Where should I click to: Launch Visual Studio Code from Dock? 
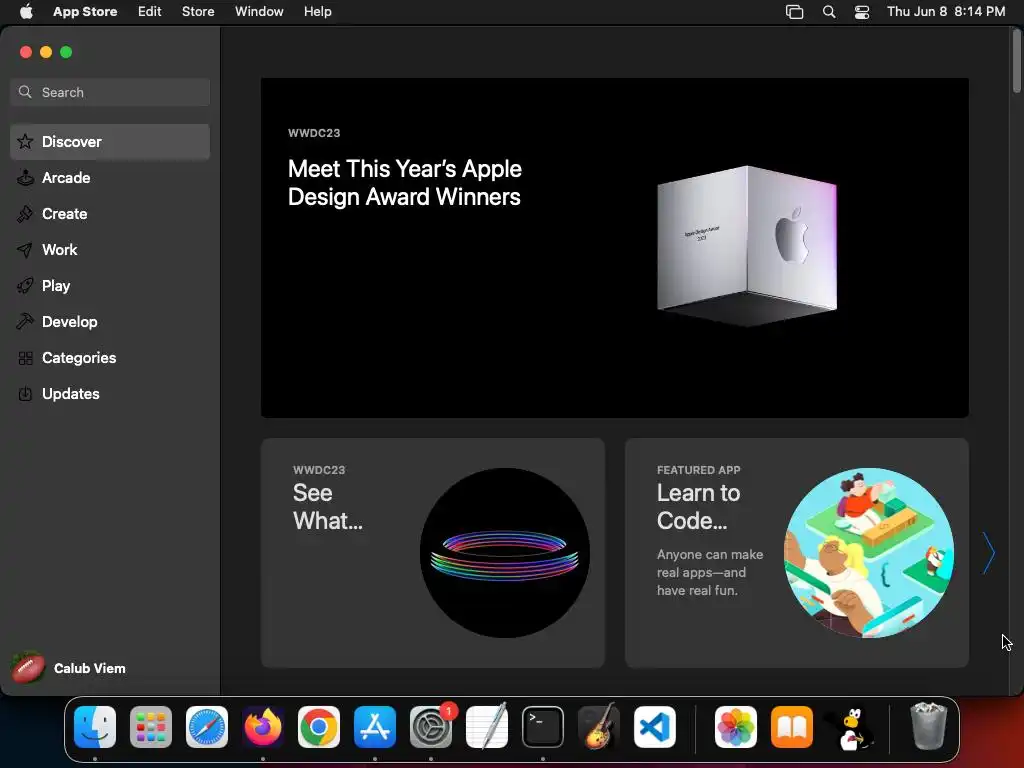pyautogui.click(x=655, y=727)
